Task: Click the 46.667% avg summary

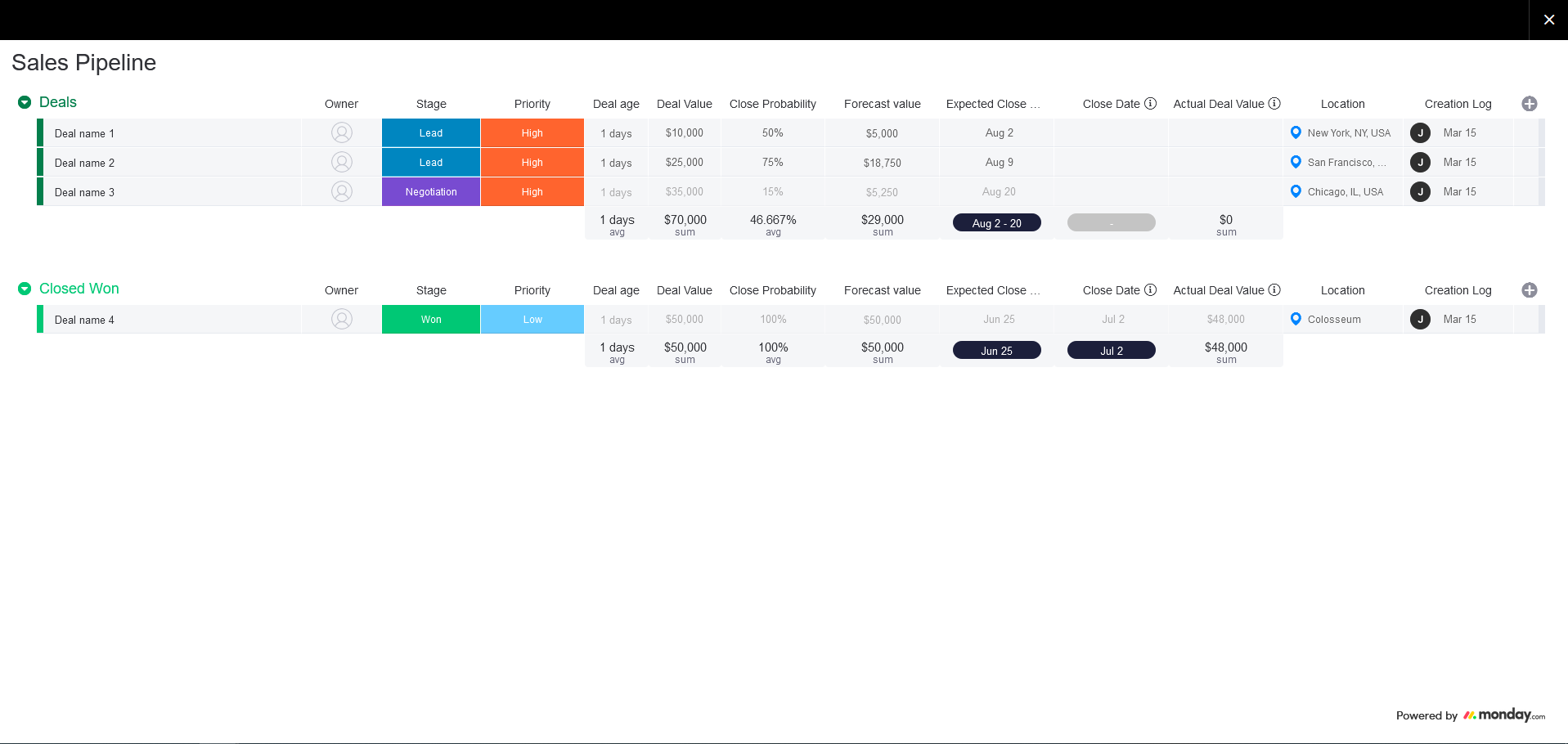Action: 773,224
